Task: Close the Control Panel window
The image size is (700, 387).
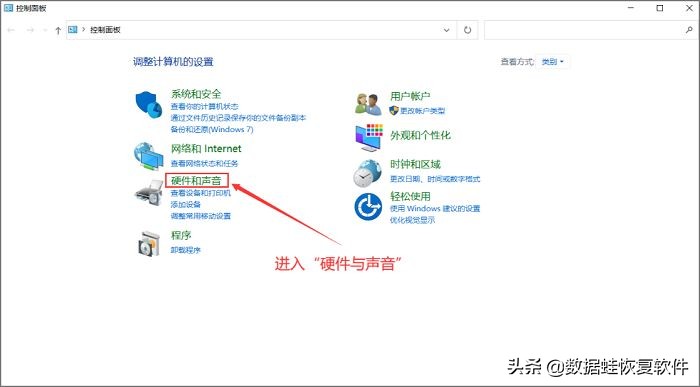Action: point(689,8)
